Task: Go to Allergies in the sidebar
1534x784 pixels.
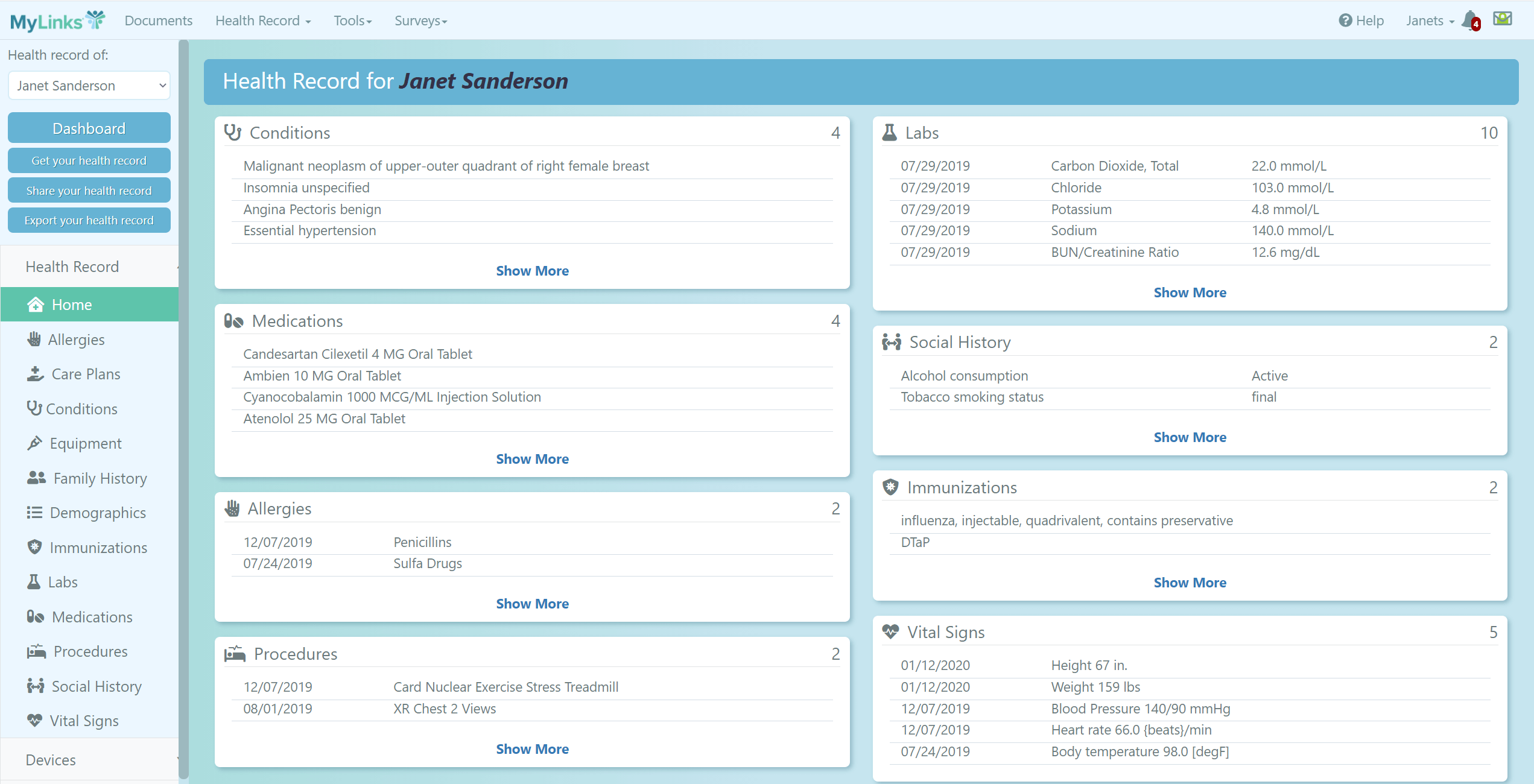Action: [89, 340]
